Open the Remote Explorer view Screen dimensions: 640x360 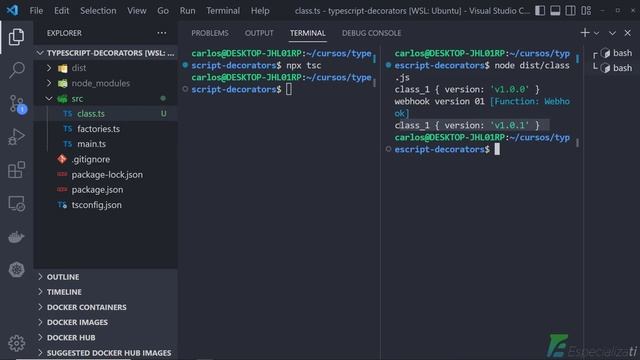16,203
